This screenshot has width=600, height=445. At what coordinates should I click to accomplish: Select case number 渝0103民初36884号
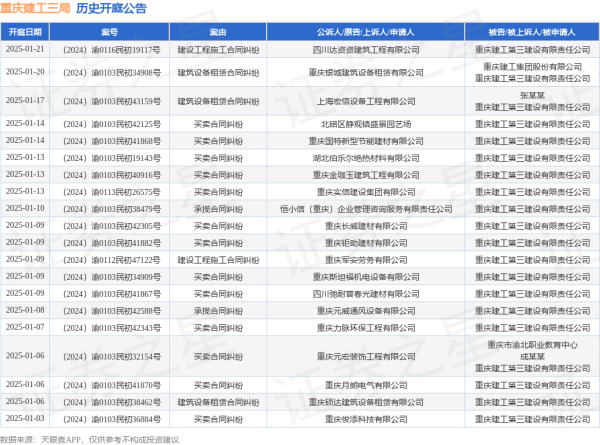[112, 419]
